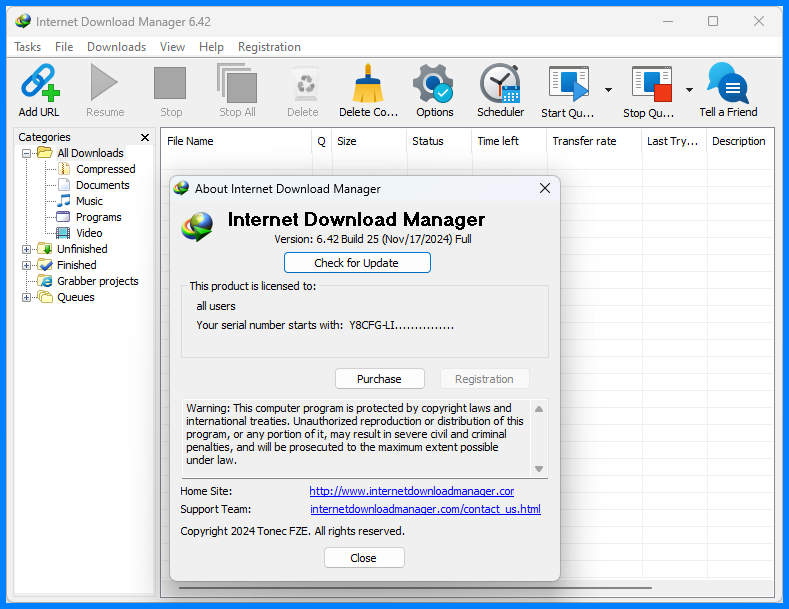Click the Delete Completed broom icon
Viewport: 789px width, 609px height.
368,83
